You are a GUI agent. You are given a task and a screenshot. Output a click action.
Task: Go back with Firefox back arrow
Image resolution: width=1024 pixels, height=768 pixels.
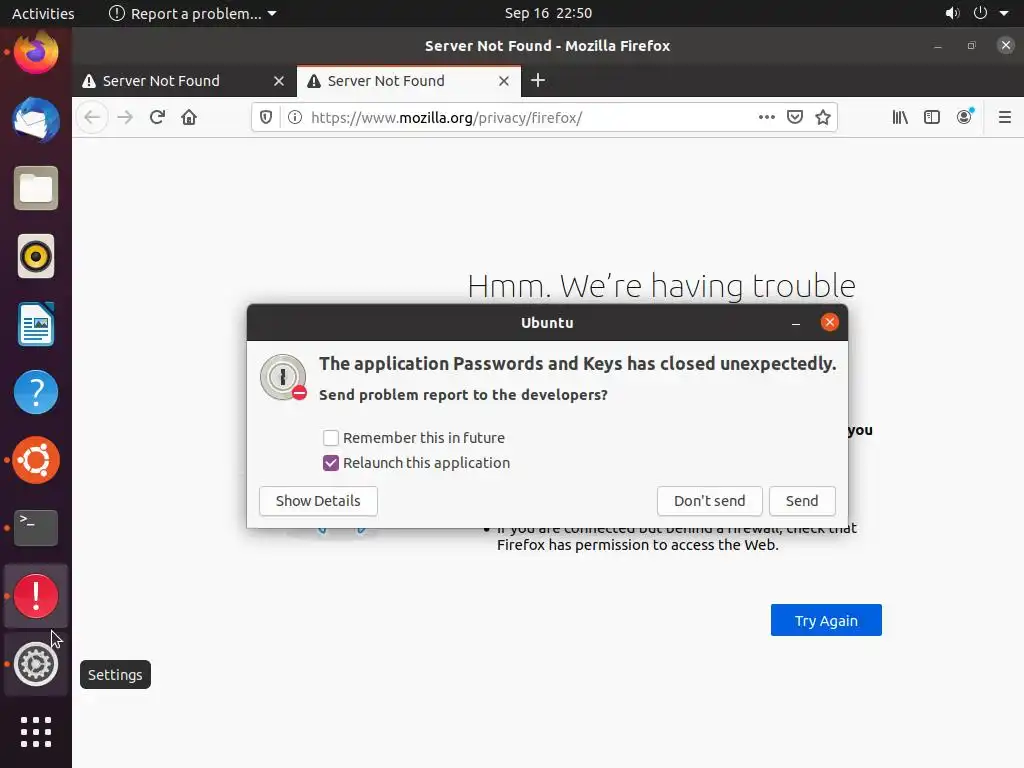[92, 118]
